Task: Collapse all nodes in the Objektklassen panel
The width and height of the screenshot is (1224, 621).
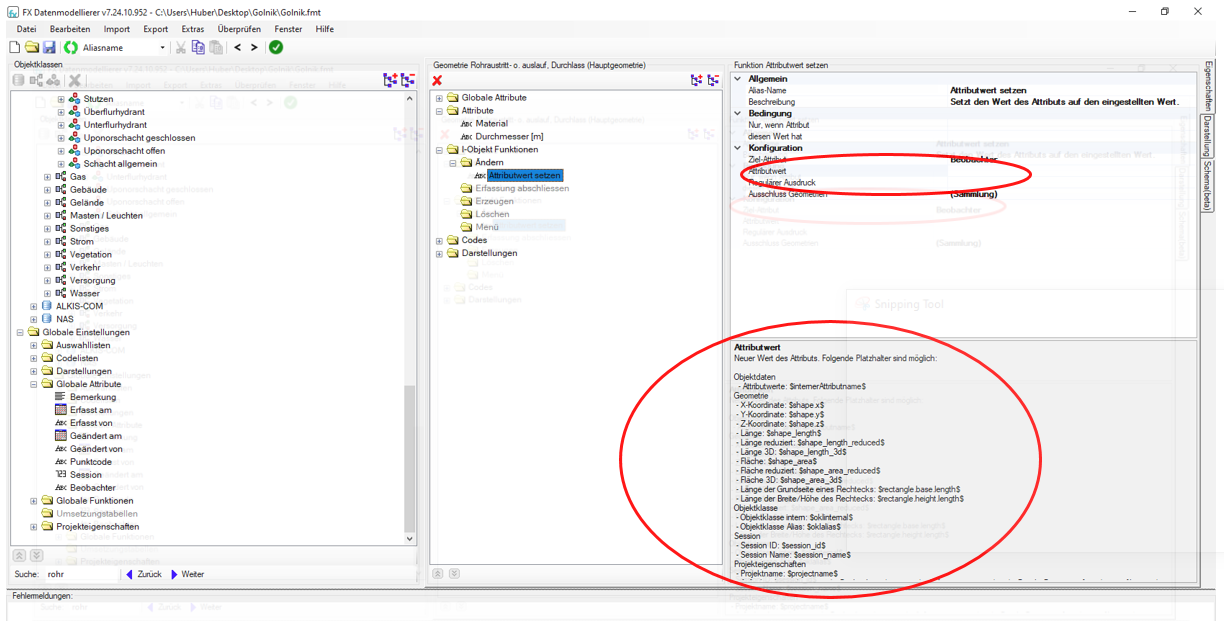Action: tap(408, 80)
